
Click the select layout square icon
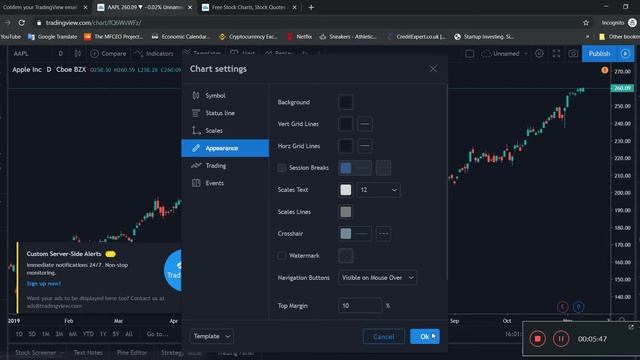click(x=470, y=53)
